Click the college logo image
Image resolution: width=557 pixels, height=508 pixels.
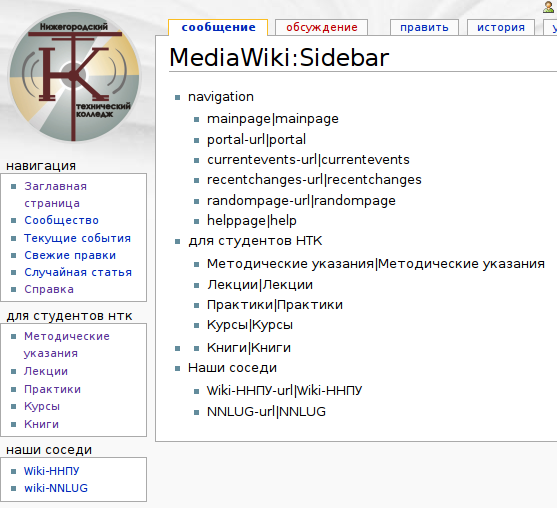(x=74, y=77)
